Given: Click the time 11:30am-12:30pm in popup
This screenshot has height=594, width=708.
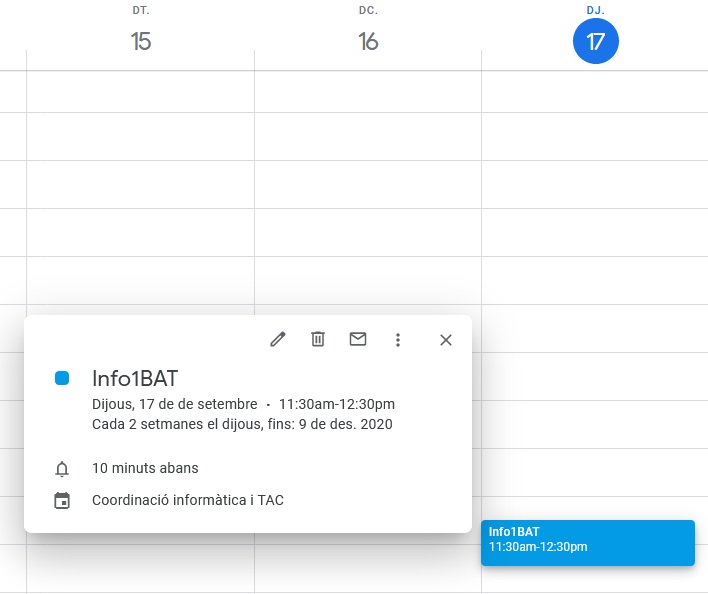Looking at the screenshot, I should click(x=337, y=404).
